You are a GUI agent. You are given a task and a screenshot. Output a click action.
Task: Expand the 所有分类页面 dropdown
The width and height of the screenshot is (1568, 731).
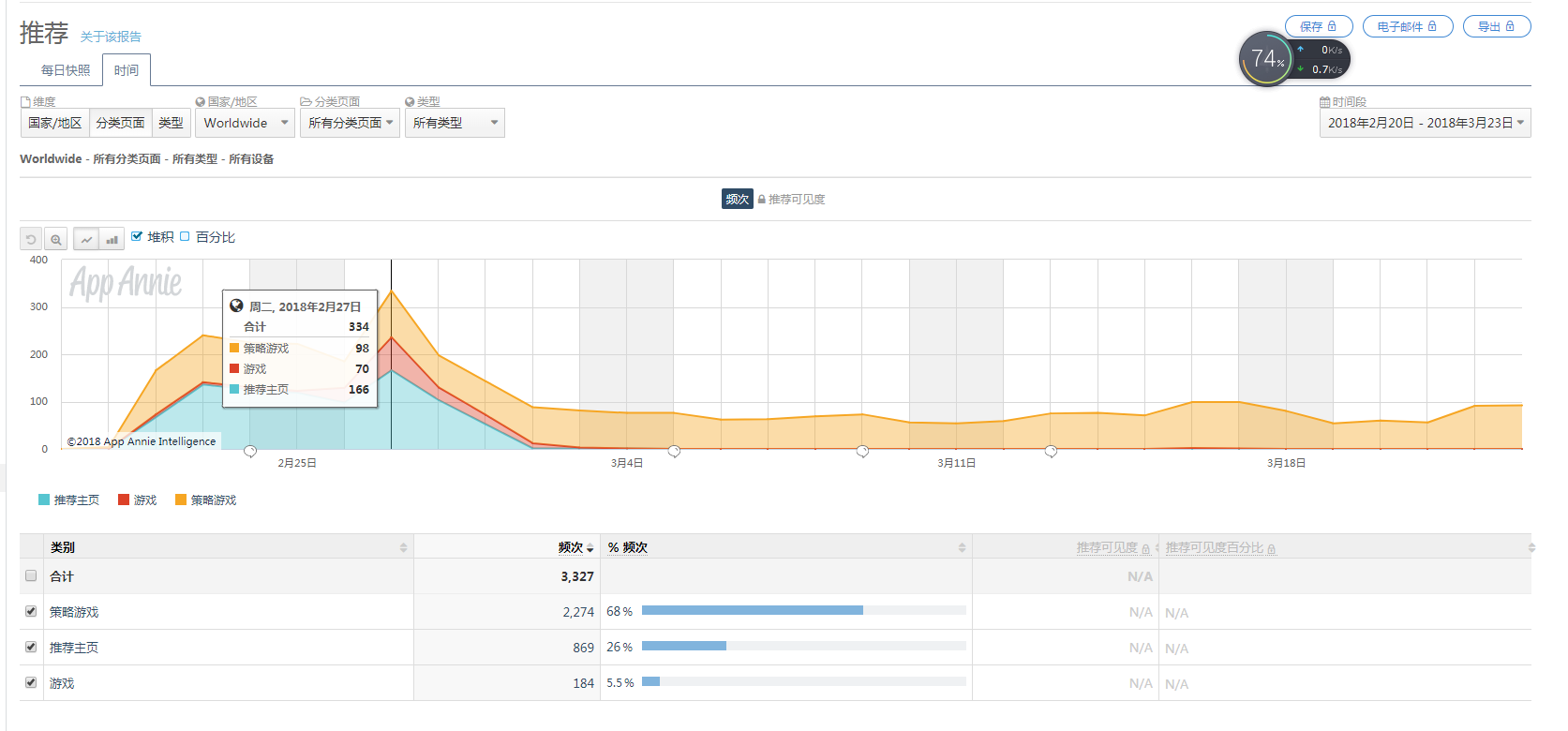[x=351, y=123]
